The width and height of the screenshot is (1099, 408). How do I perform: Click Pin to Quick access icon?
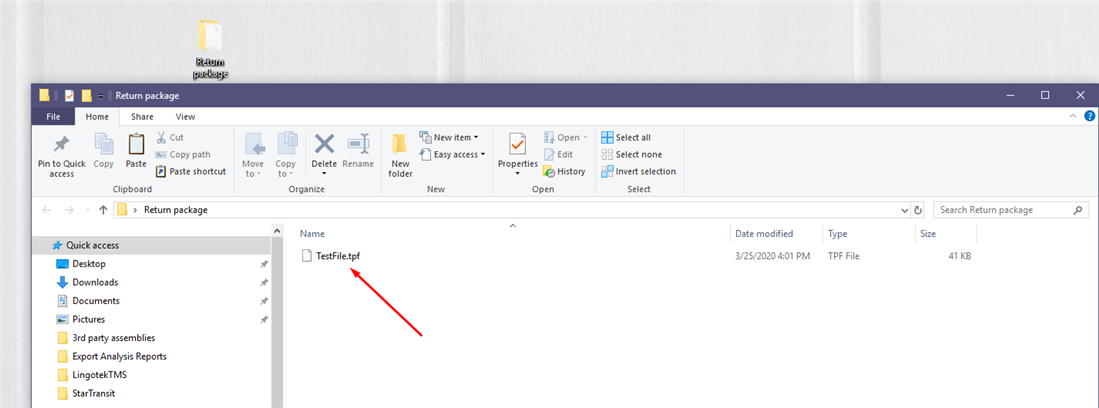pos(62,144)
